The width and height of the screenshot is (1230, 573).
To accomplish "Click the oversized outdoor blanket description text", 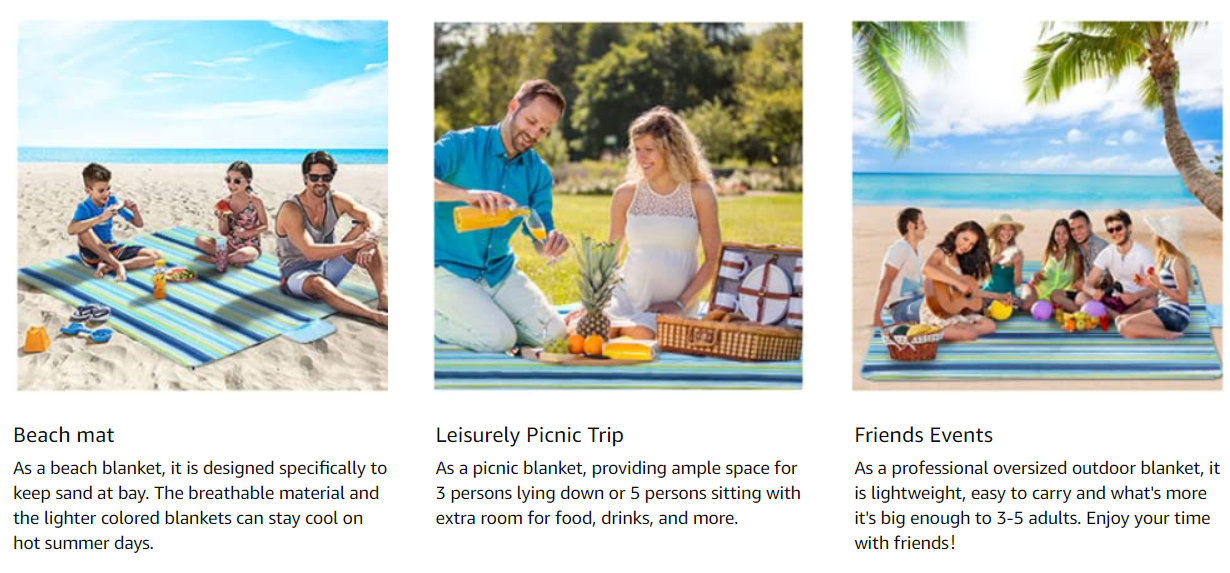I will click(x=1037, y=506).
